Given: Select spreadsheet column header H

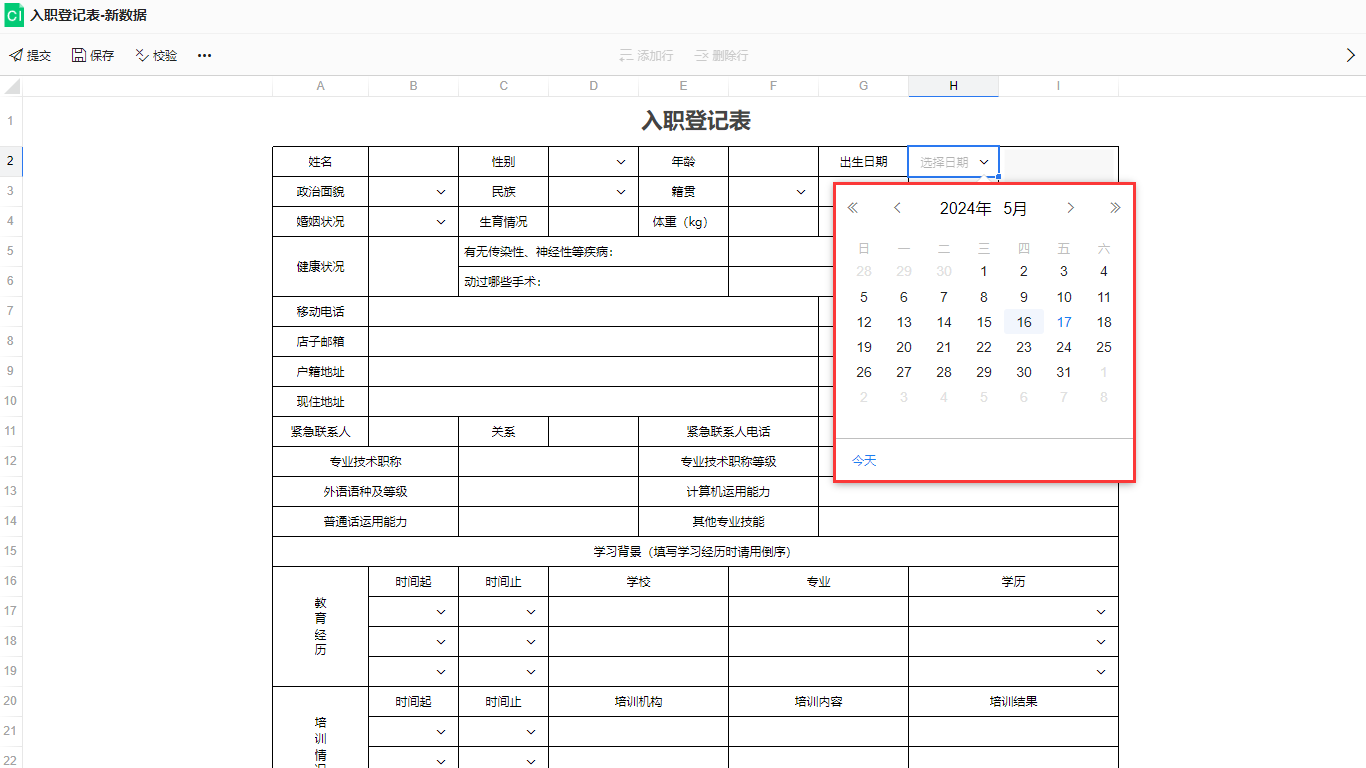Looking at the screenshot, I should tap(952, 86).
